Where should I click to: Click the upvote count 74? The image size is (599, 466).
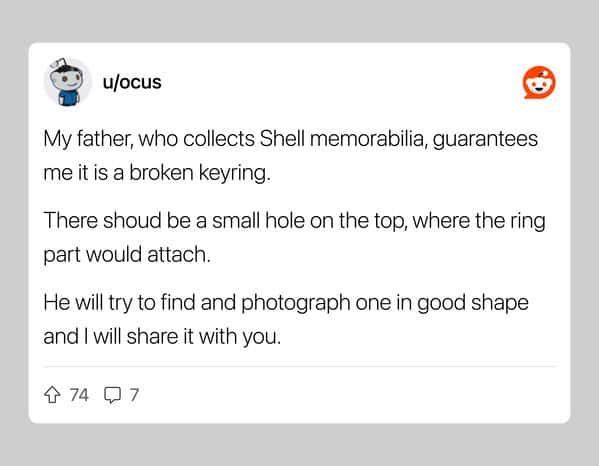click(79, 395)
